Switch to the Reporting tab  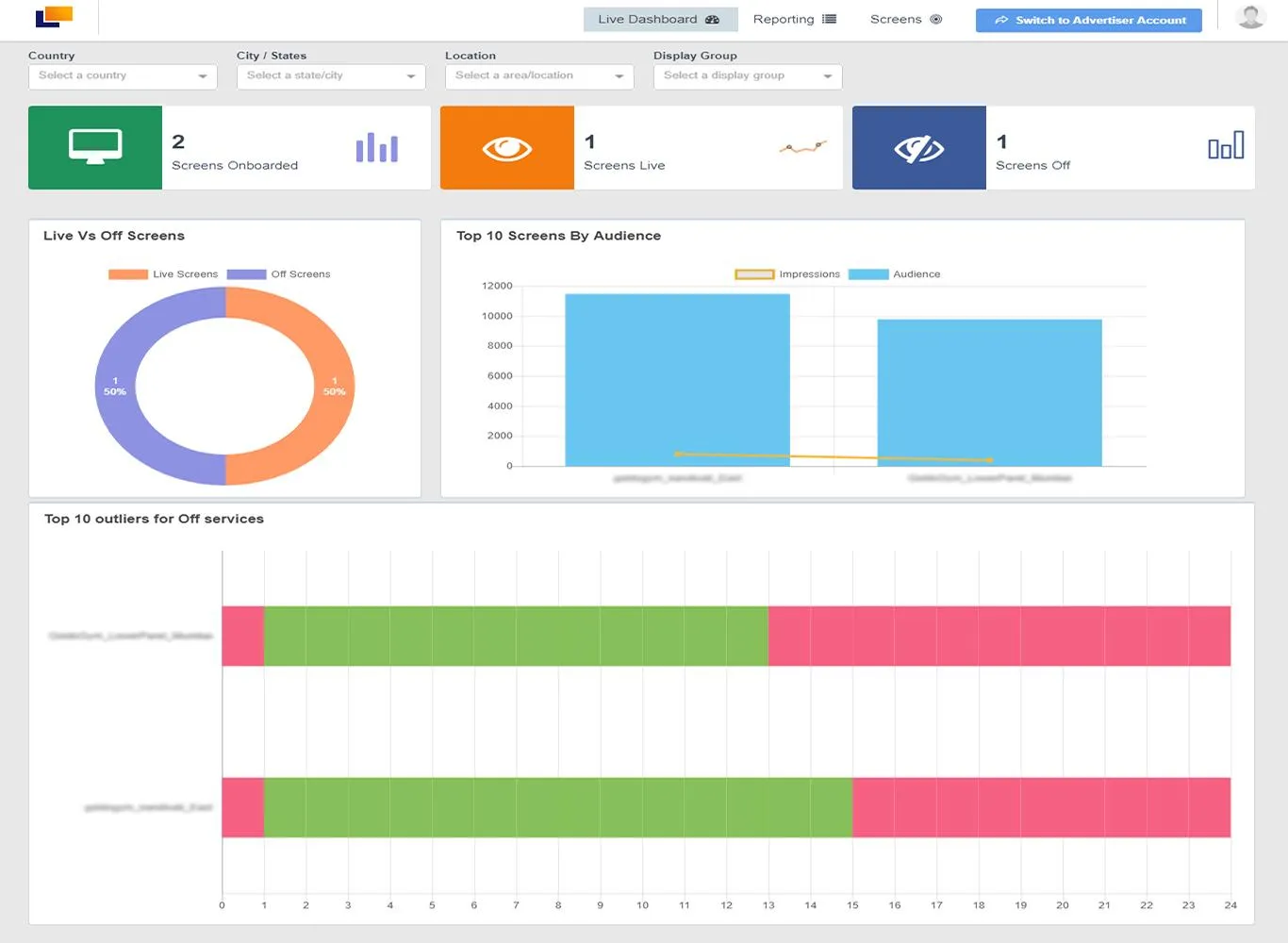click(794, 19)
